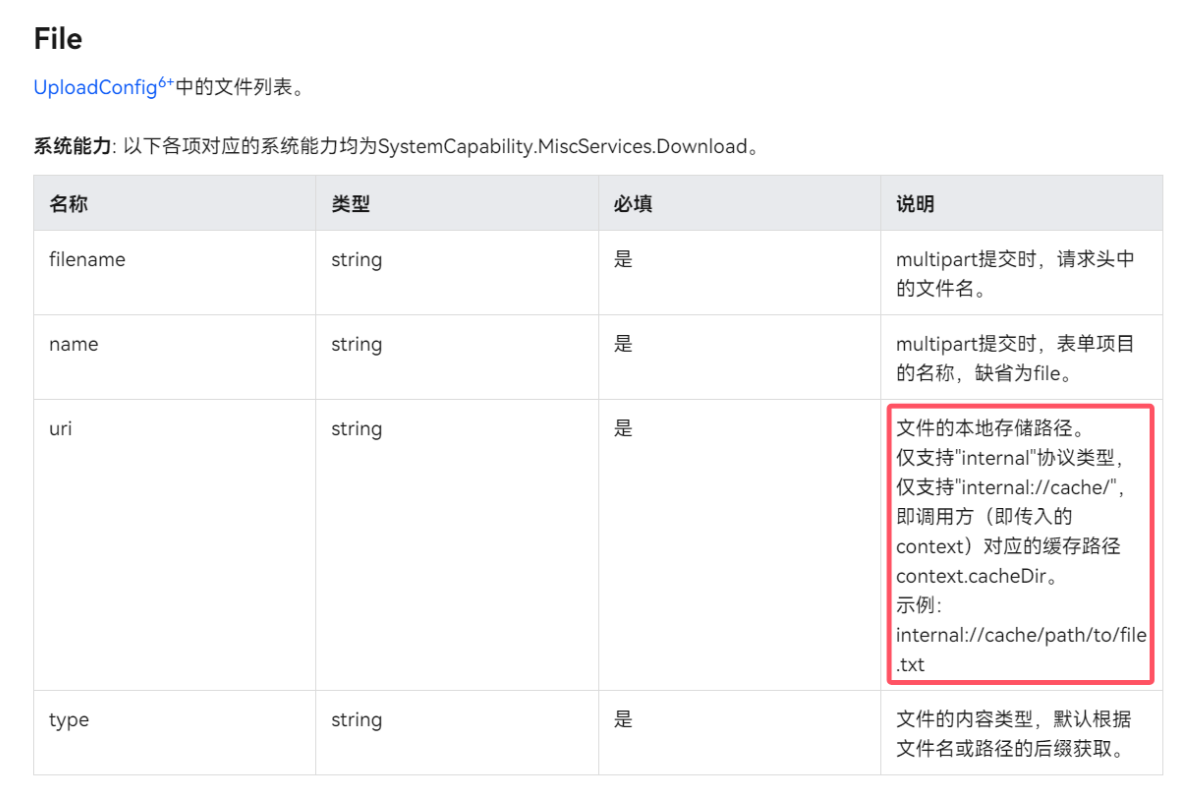Screen dimensions: 1177x788
Task: Click the File section heading
Action: pos(58,39)
